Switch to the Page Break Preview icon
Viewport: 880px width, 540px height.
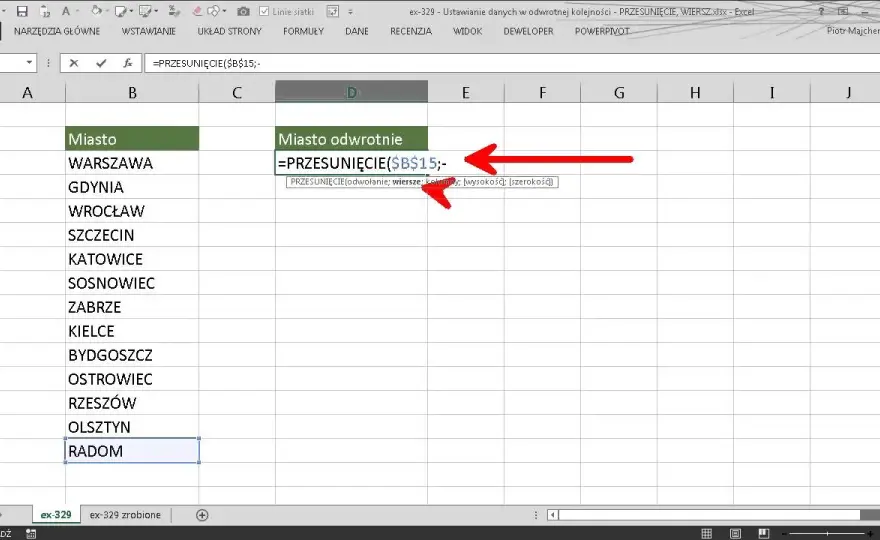point(763,533)
